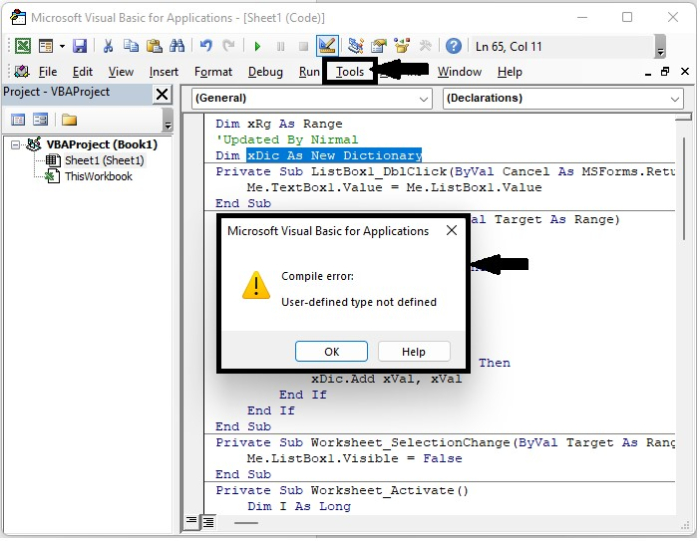
Task: Copy the selected code with Copy icon
Action: 131,46
